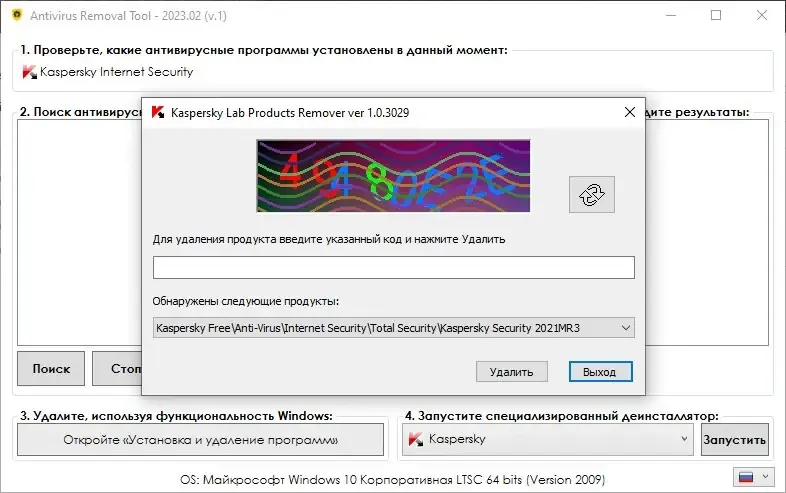The width and height of the screenshot is (786, 493).
Task: Click the Запустить button
Action: tap(734, 439)
